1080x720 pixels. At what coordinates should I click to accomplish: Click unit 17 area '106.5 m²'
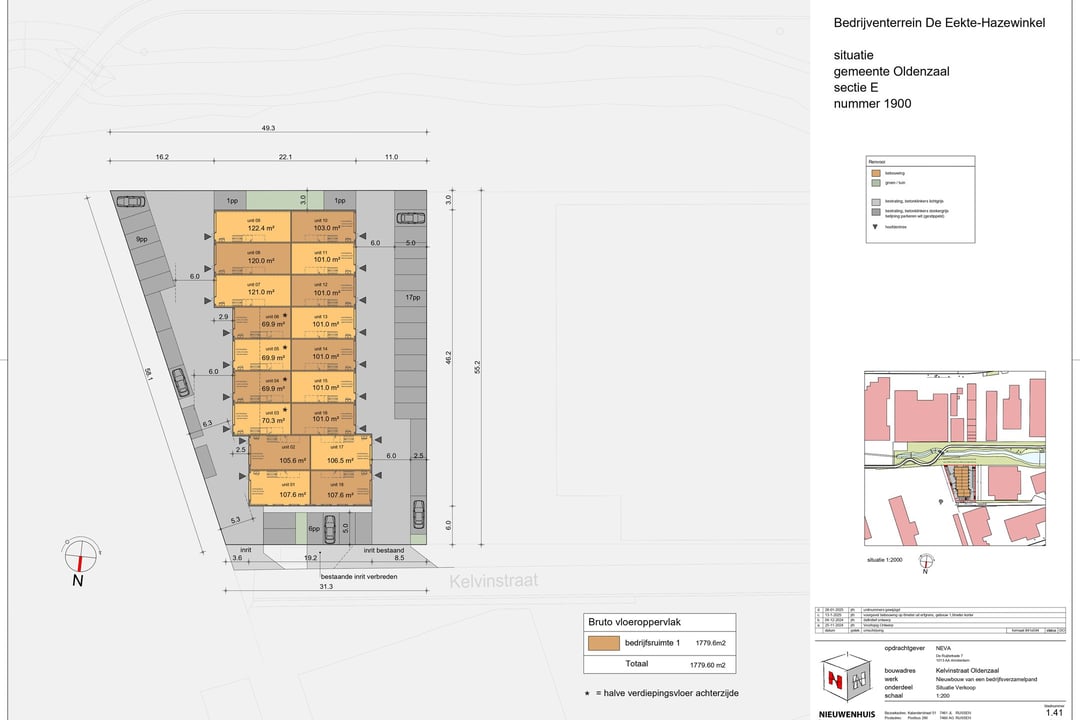click(x=340, y=461)
